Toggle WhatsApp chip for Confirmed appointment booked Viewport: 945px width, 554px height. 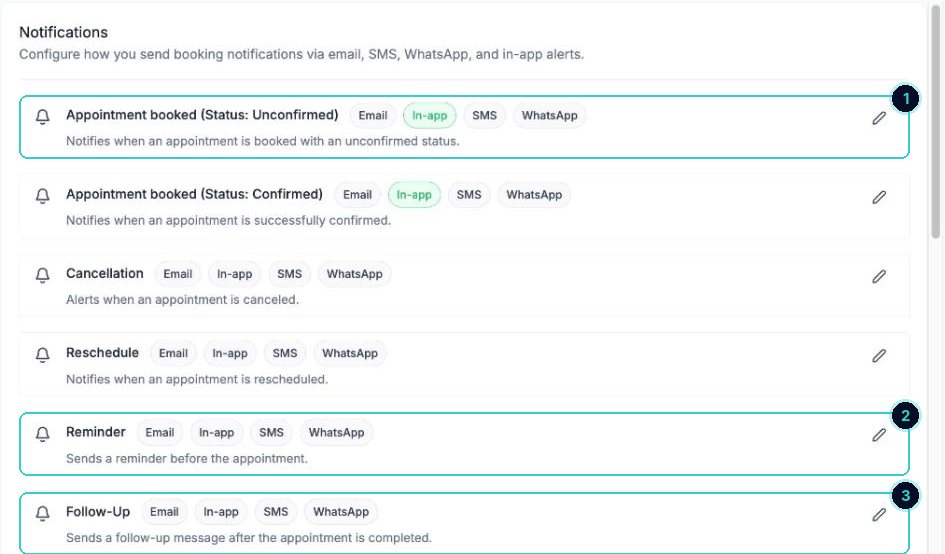pos(534,195)
